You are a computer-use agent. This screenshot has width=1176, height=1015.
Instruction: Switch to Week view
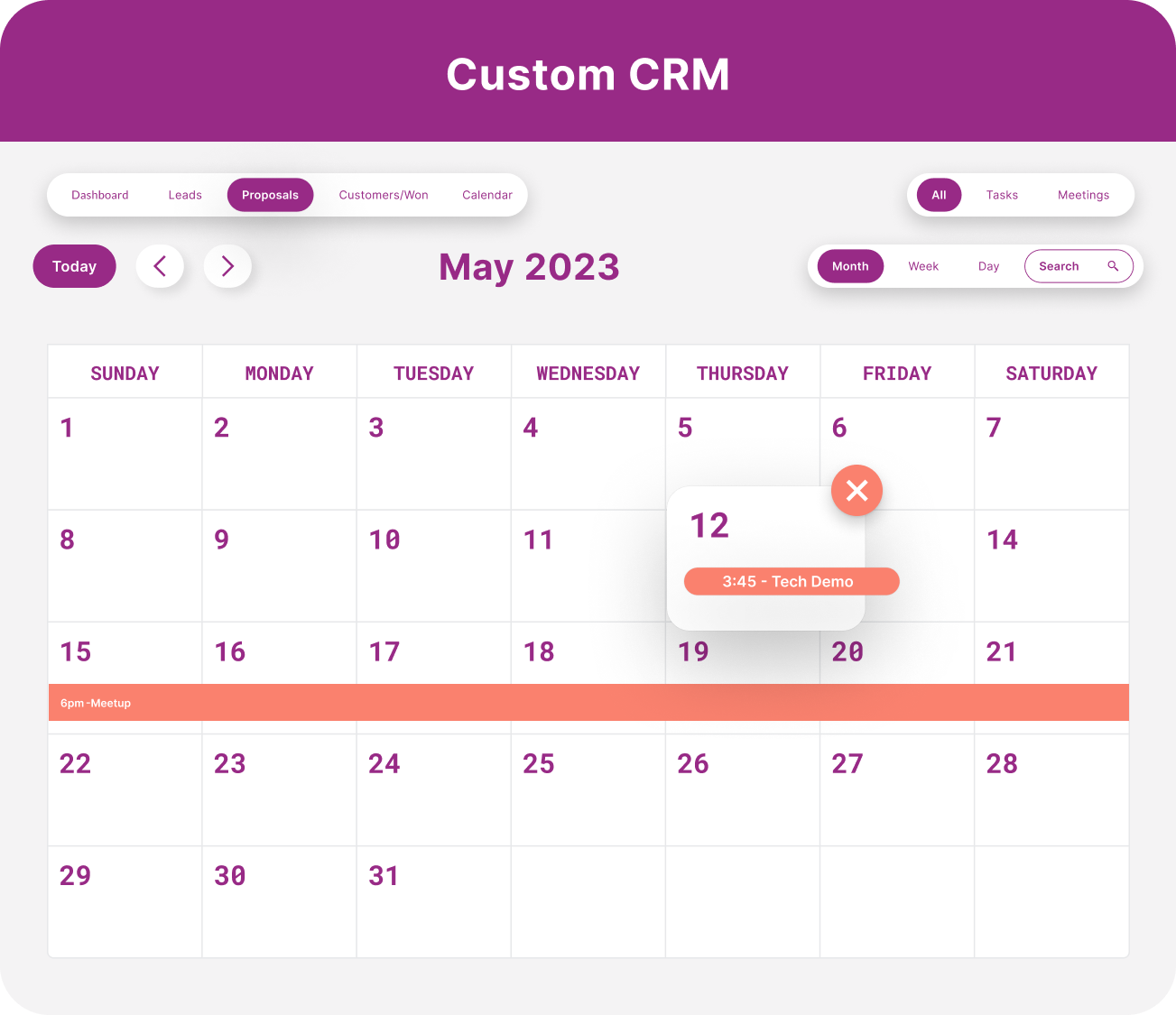pos(923,266)
